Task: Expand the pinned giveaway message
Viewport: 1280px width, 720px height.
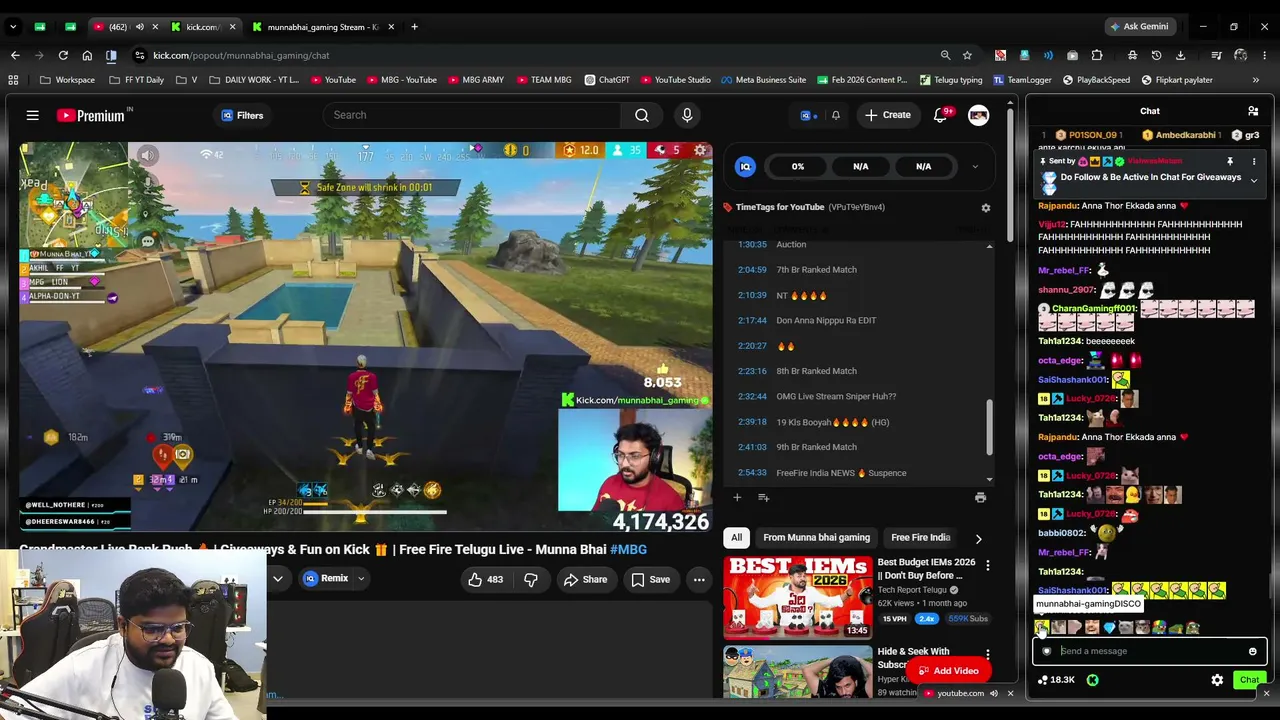Action: [1253, 182]
